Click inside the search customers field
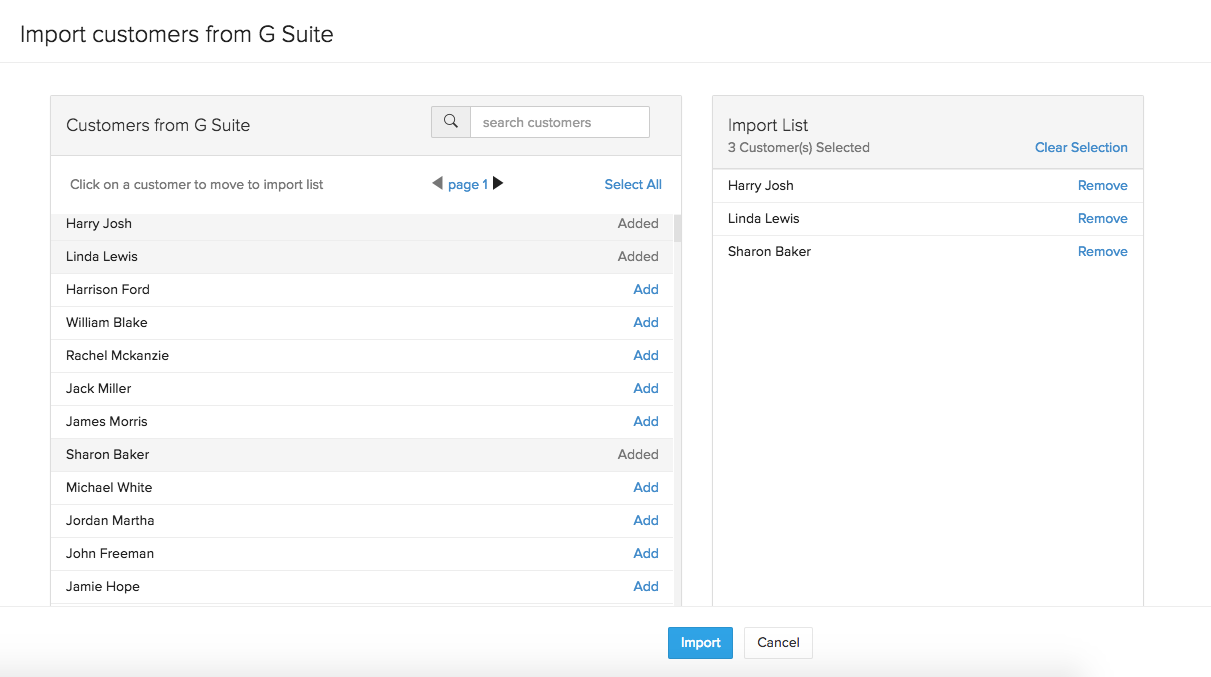1211x677 pixels. [x=560, y=121]
